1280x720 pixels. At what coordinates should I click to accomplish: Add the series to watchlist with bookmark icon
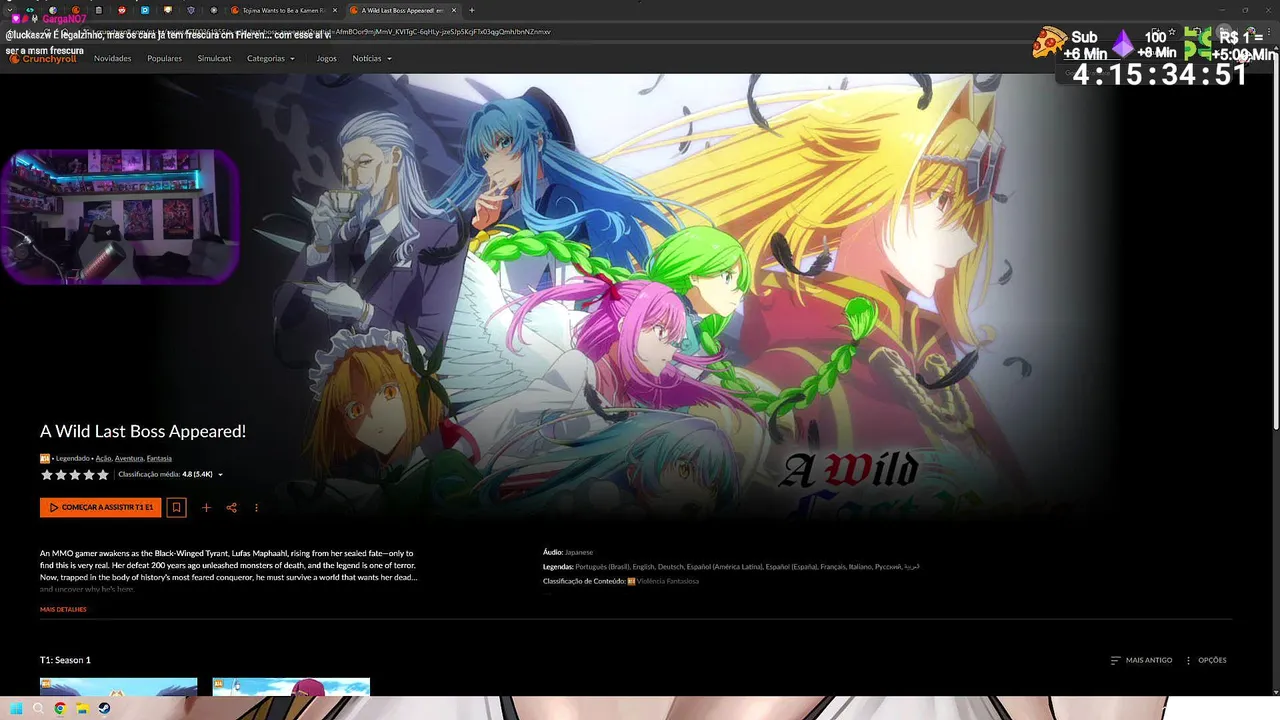tap(176, 507)
